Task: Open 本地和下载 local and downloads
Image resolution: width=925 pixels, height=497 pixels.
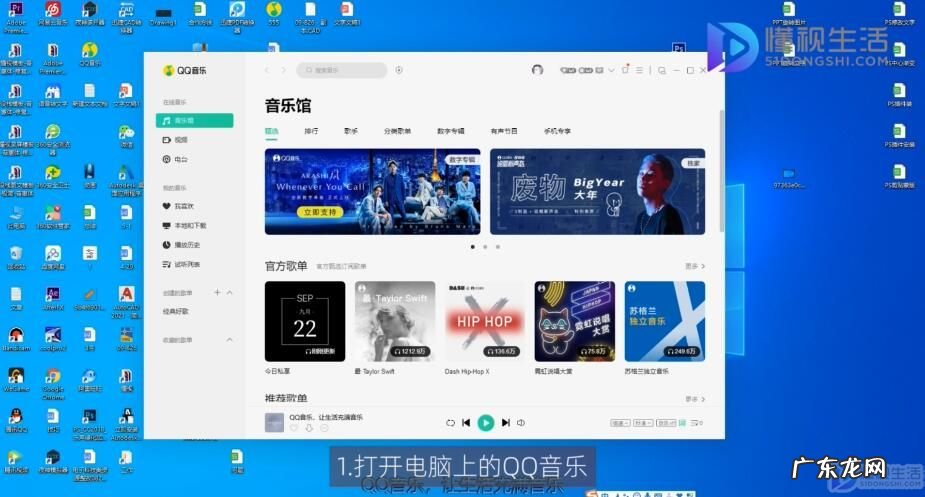Action: [x=184, y=225]
